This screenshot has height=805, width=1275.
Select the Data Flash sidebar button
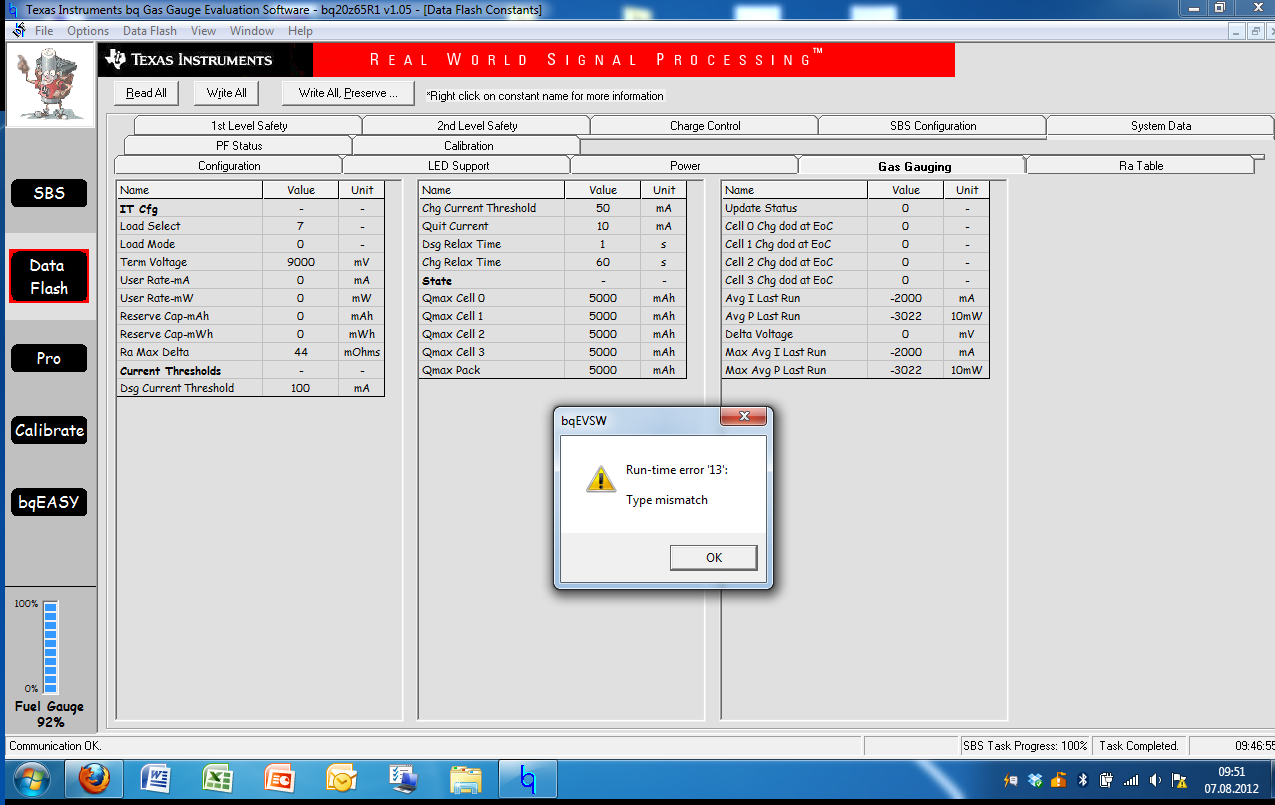(x=48, y=277)
